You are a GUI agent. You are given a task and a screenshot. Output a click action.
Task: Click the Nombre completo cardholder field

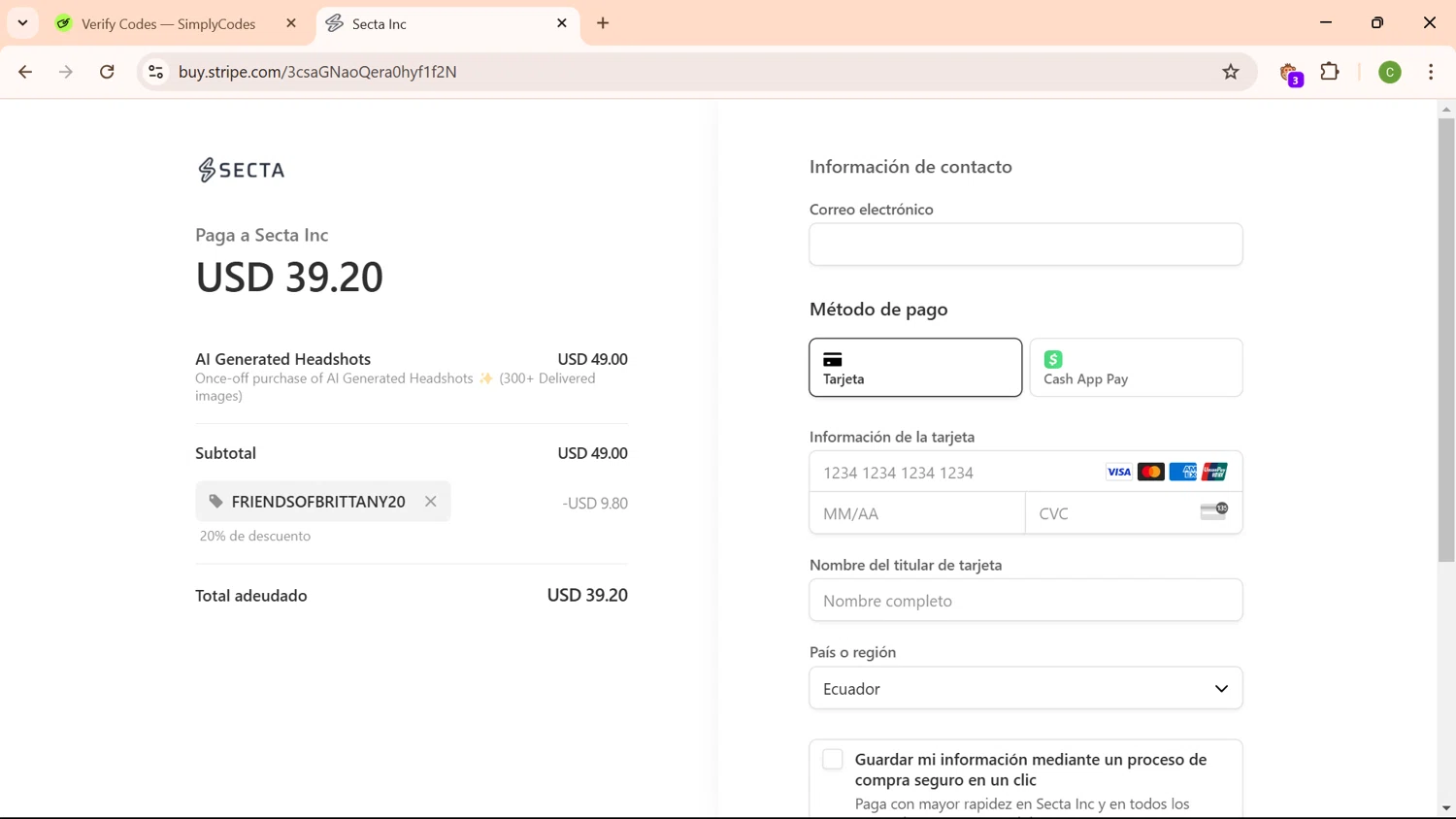1025,601
